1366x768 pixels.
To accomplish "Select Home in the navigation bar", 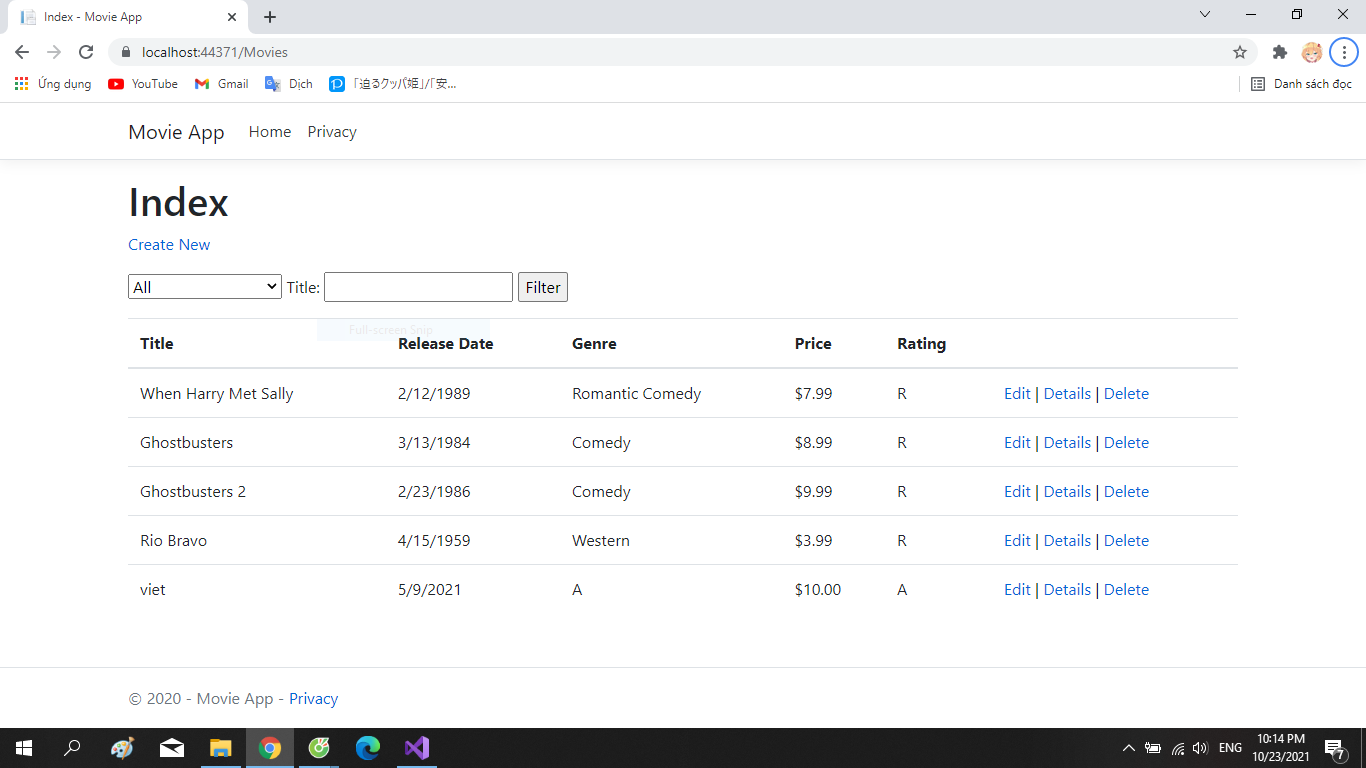I will (269, 131).
